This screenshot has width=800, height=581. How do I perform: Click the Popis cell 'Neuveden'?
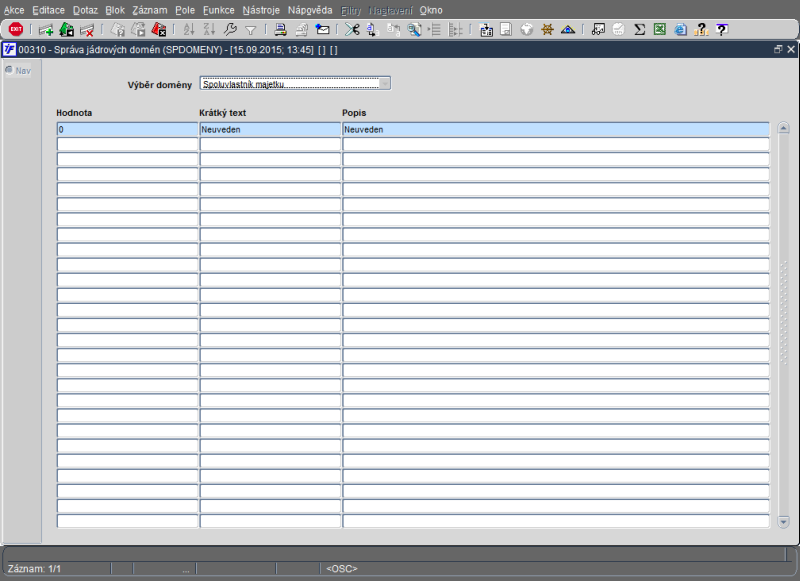tap(556, 130)
